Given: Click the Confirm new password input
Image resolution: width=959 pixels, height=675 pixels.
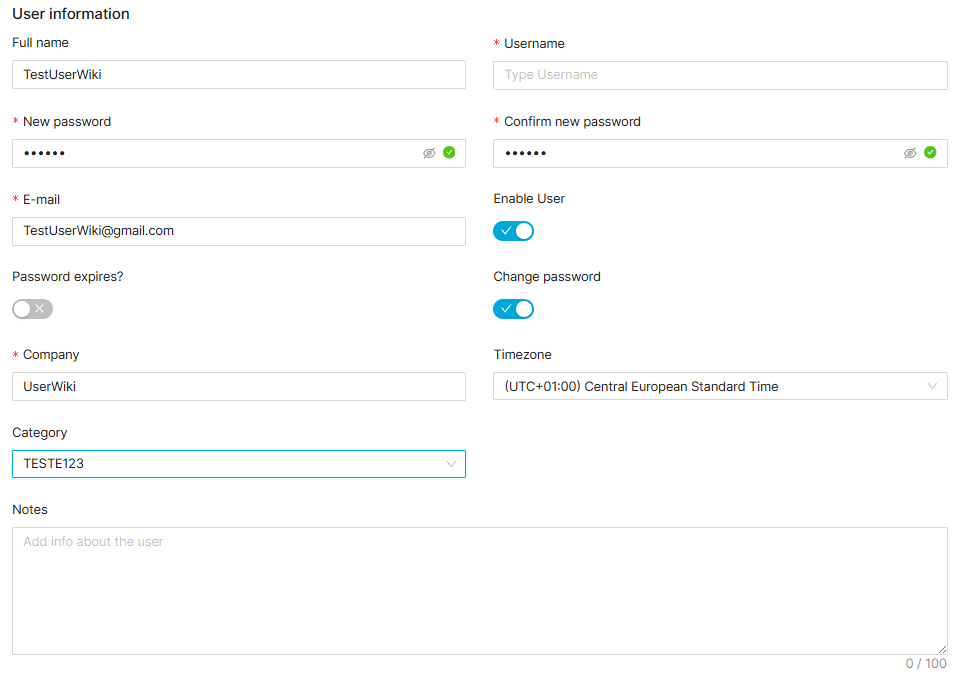Looking at the screenshot, I should coord(700,153).
